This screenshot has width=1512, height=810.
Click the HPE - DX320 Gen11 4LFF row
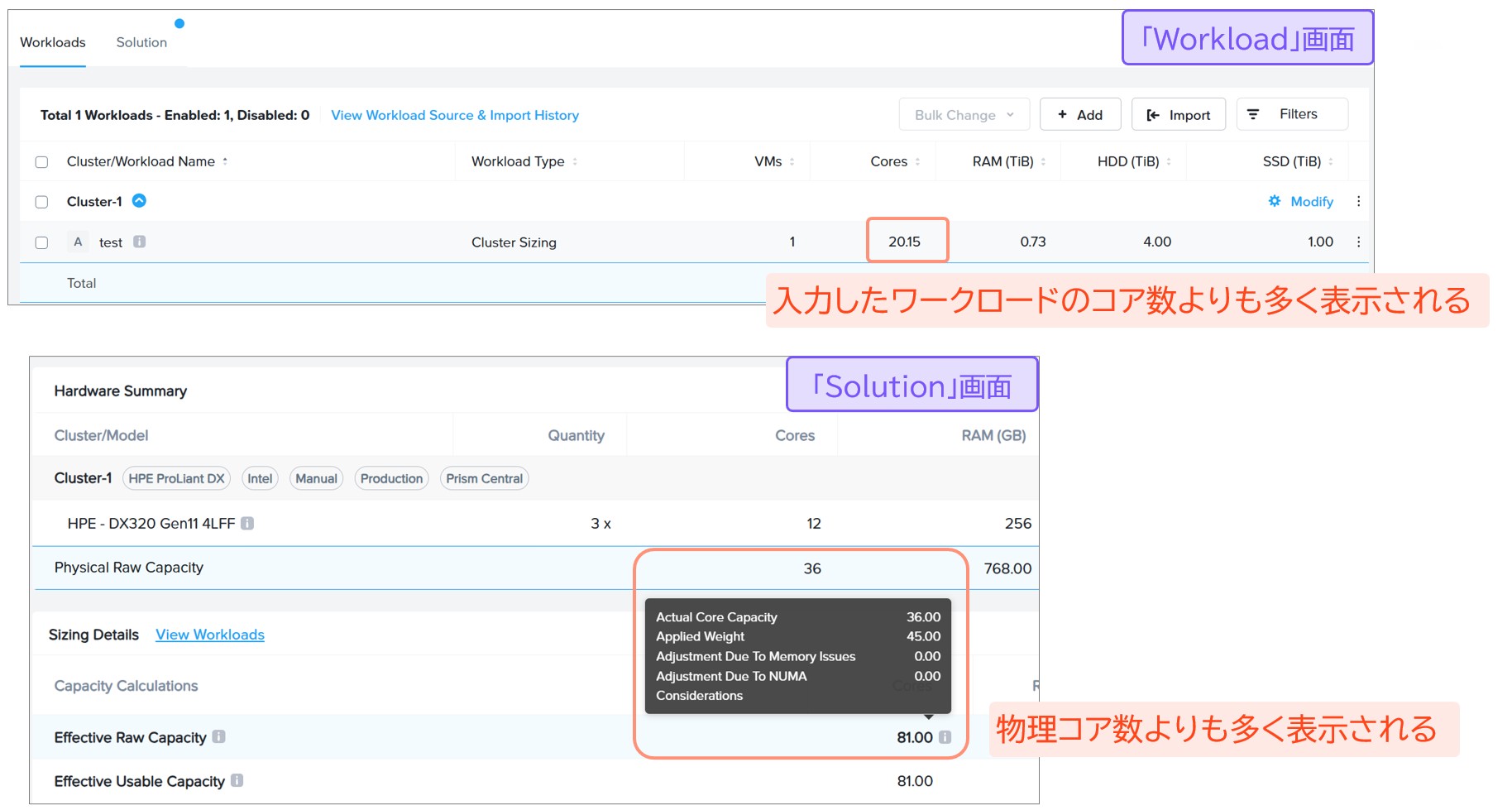(x=535, y=523)
